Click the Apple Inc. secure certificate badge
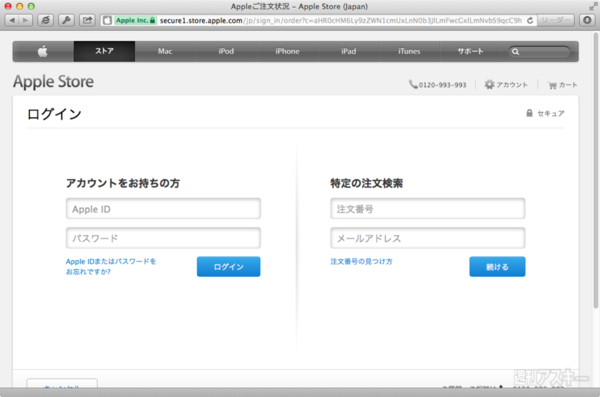 tap(135, 20)
